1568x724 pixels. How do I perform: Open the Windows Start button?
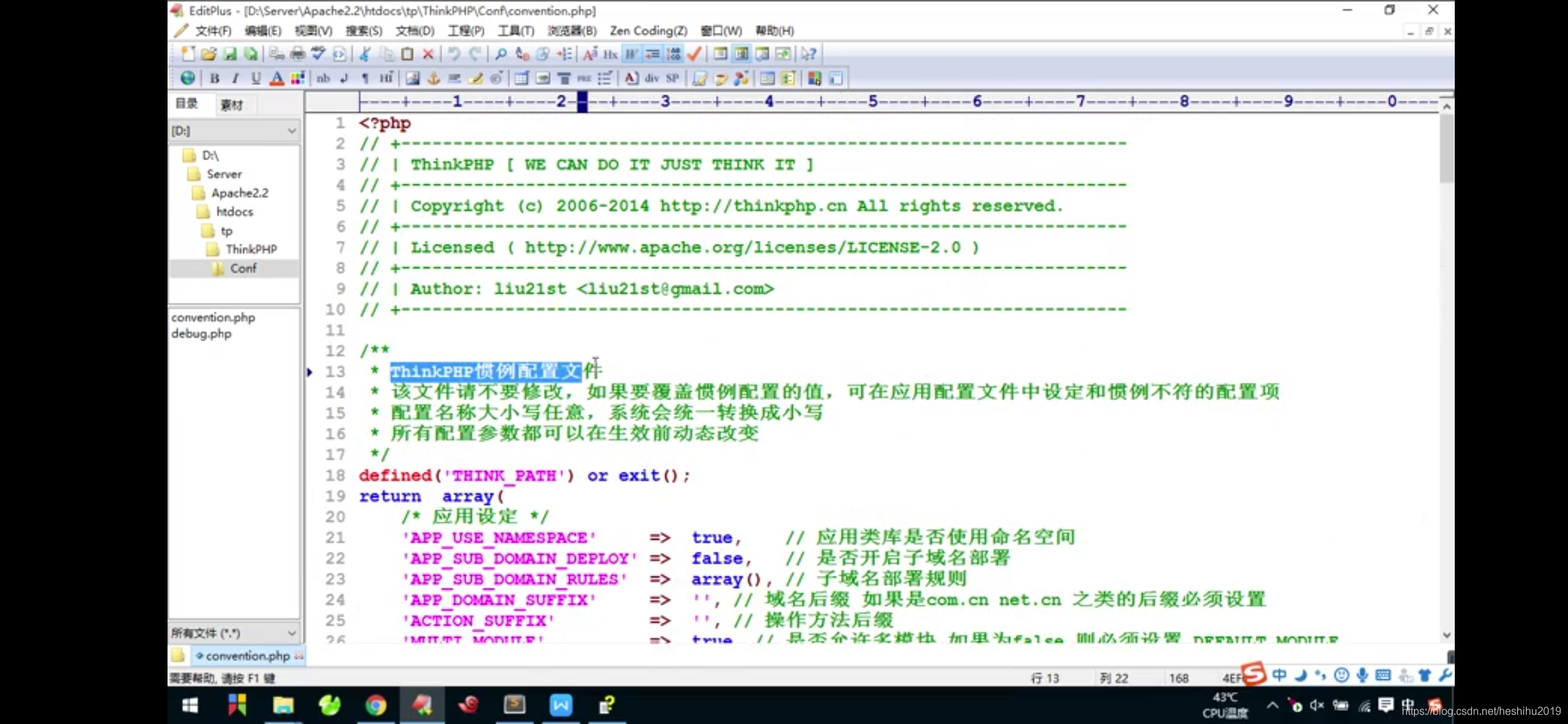coord(190,705)
